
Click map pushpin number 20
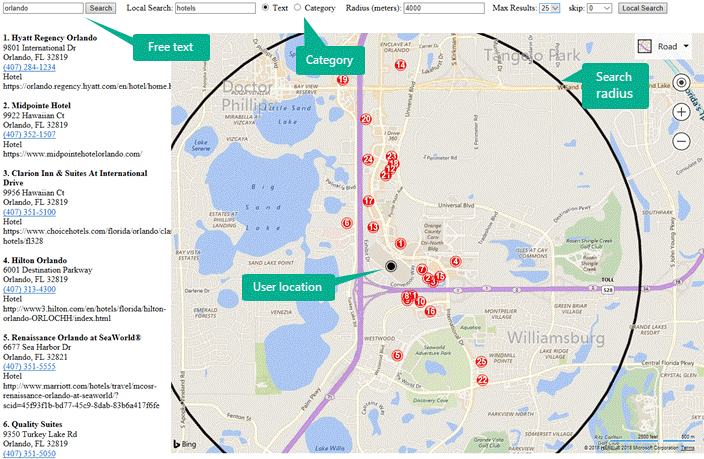(x=366, y=119)
